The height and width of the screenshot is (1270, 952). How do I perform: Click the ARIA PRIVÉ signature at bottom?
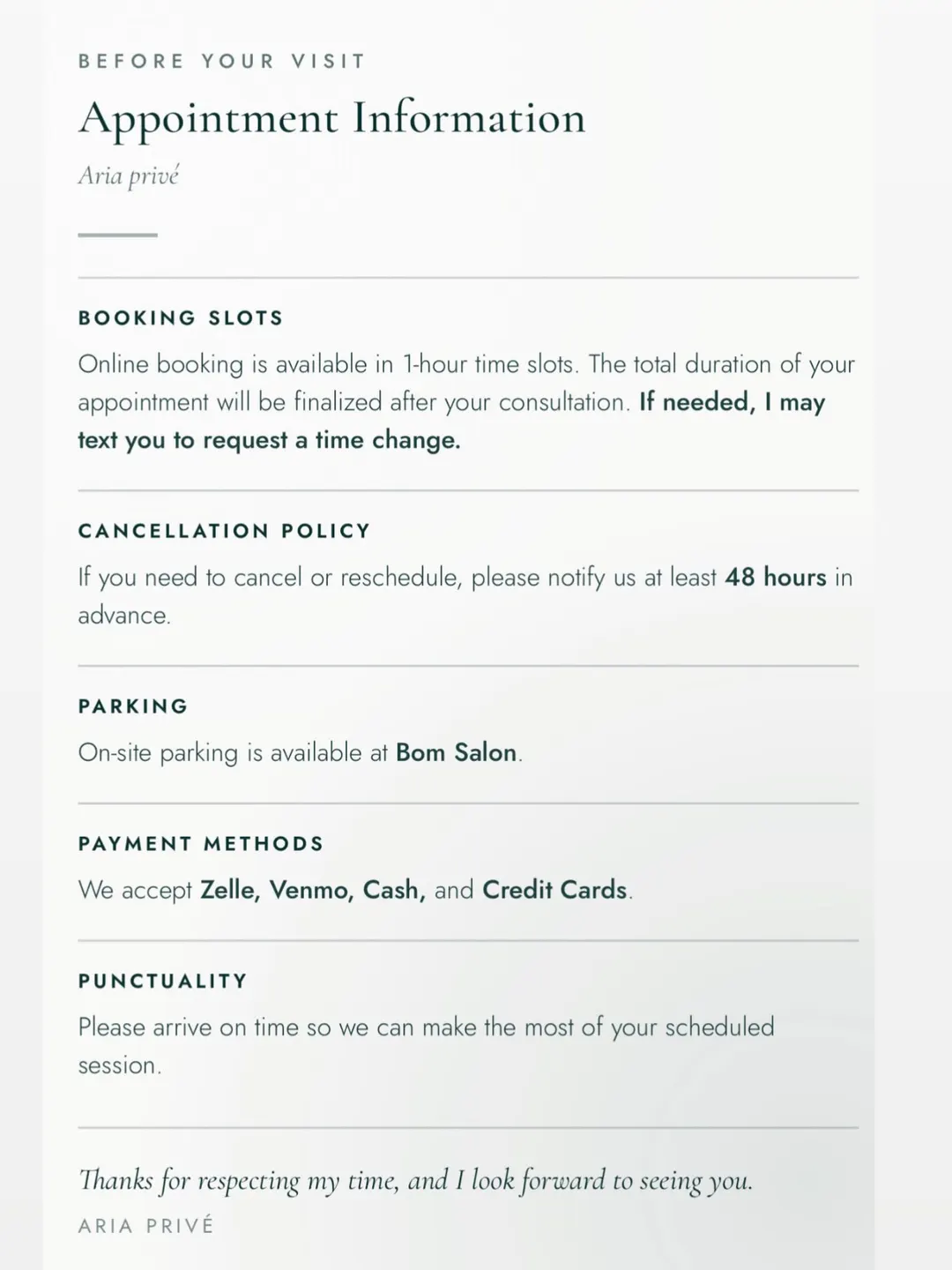tap(146, 1226)
